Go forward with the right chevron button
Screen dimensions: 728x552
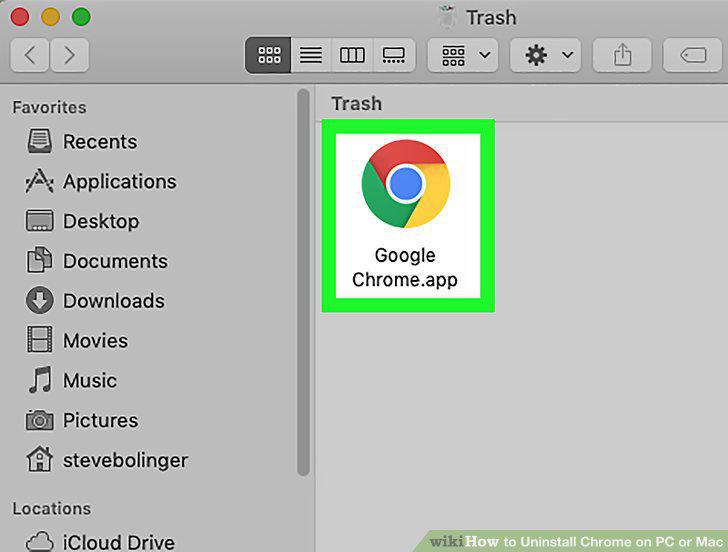point(70,55)
